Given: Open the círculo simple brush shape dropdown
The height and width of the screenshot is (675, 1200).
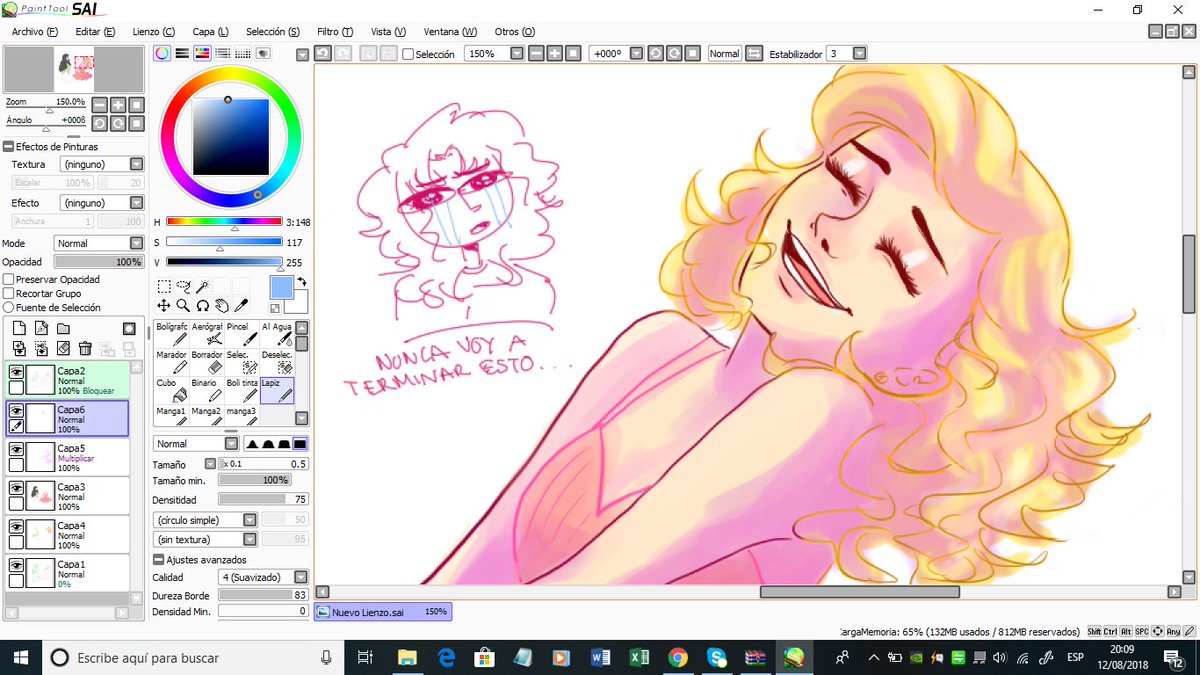Looking at the screenshot, I should (x=206, y=520).
